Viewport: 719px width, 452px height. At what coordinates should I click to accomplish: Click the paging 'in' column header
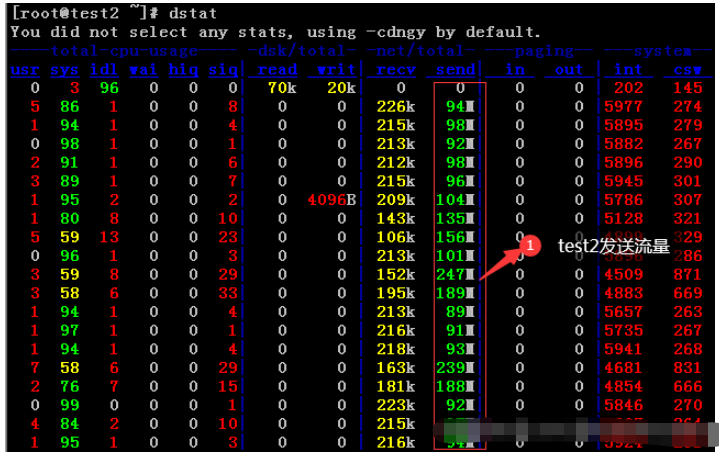514,70
